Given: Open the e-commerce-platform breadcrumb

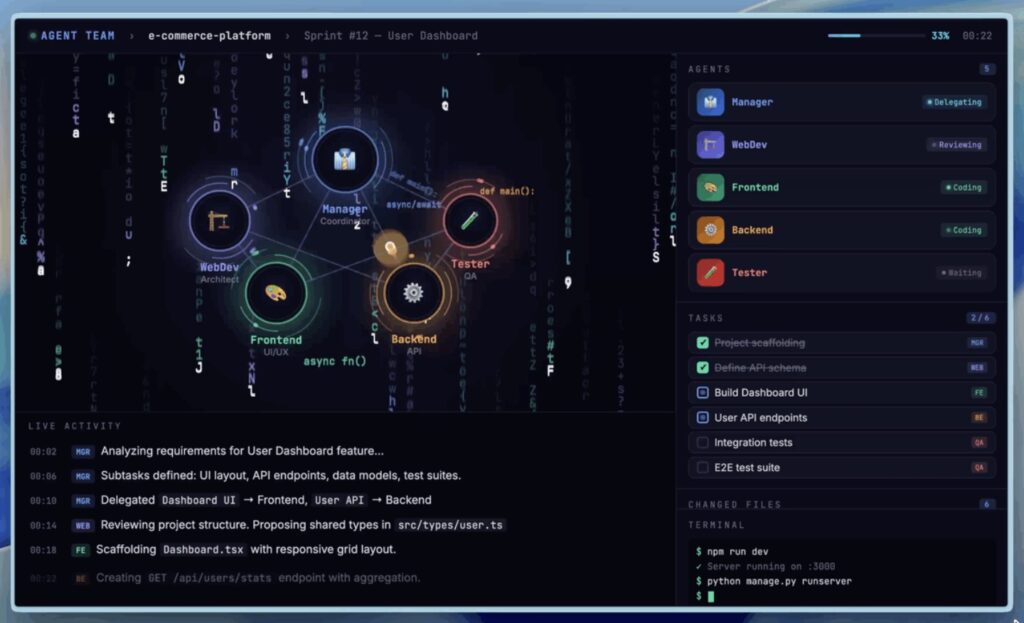Looking at the screenshot, I should [x=209, y=36].
